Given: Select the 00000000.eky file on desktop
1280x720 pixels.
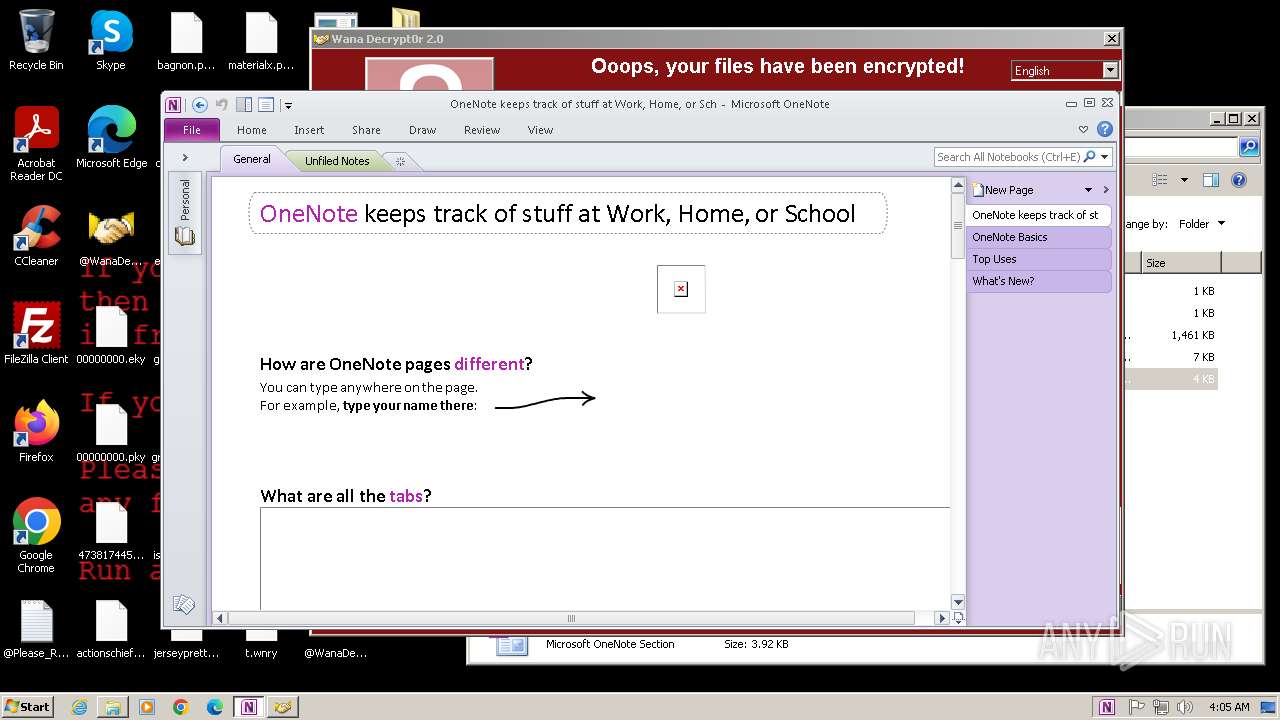Looking at the screenshot, I should (111, 334).
